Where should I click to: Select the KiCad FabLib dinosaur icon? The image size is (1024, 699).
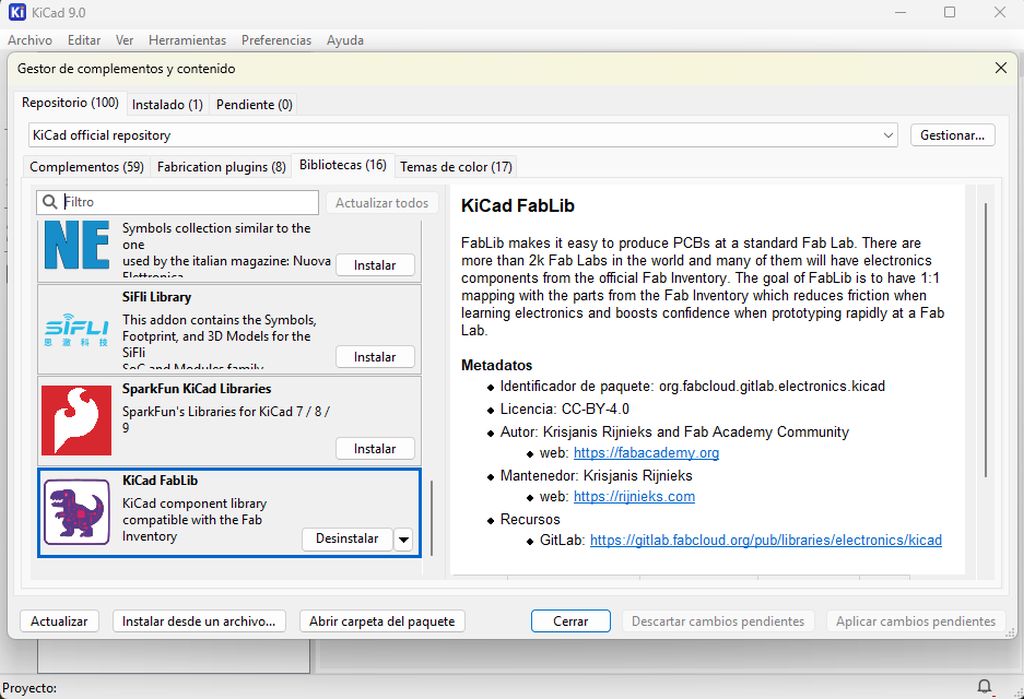(76, 512)
